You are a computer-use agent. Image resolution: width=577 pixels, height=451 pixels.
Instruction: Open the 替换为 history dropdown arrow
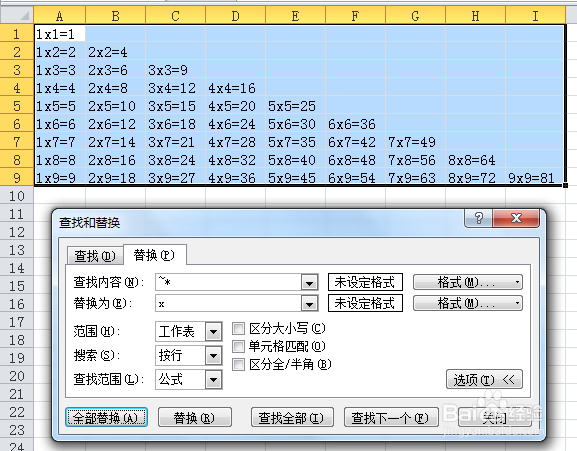coord(309,303)
